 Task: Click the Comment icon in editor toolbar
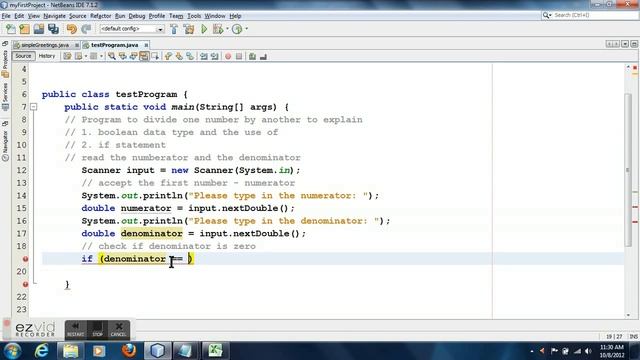[x=252, y=56]
